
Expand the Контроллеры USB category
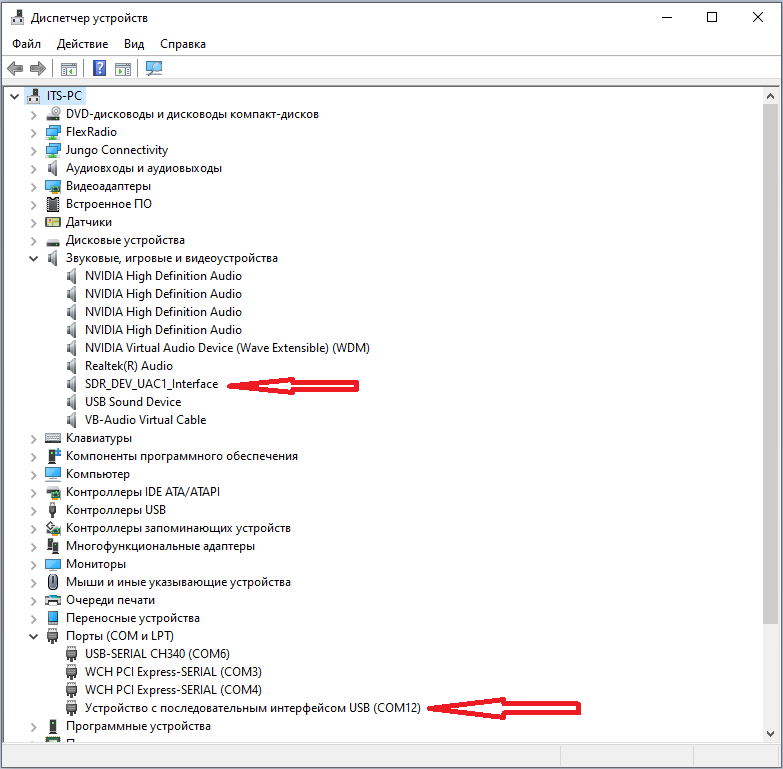pyautogui.click(x=33, y=510)
